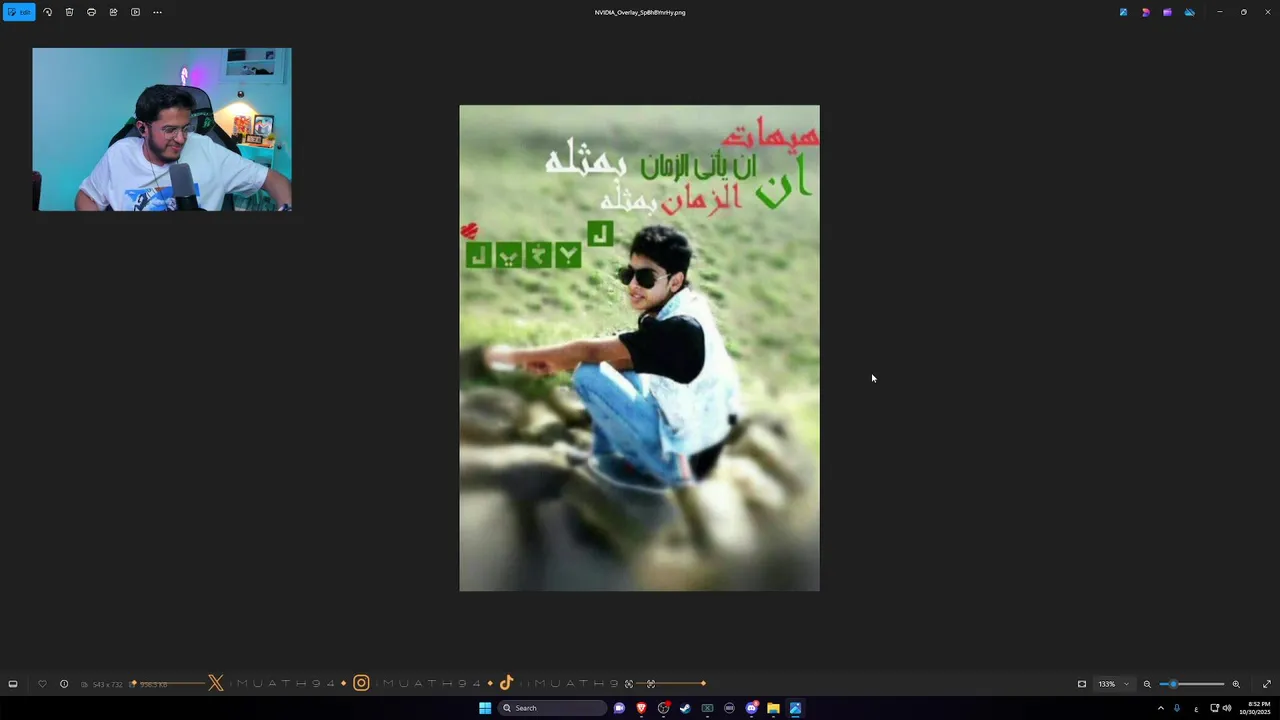Open the Photos app taskbar icon
The image size is (1280, 720).
795,708
